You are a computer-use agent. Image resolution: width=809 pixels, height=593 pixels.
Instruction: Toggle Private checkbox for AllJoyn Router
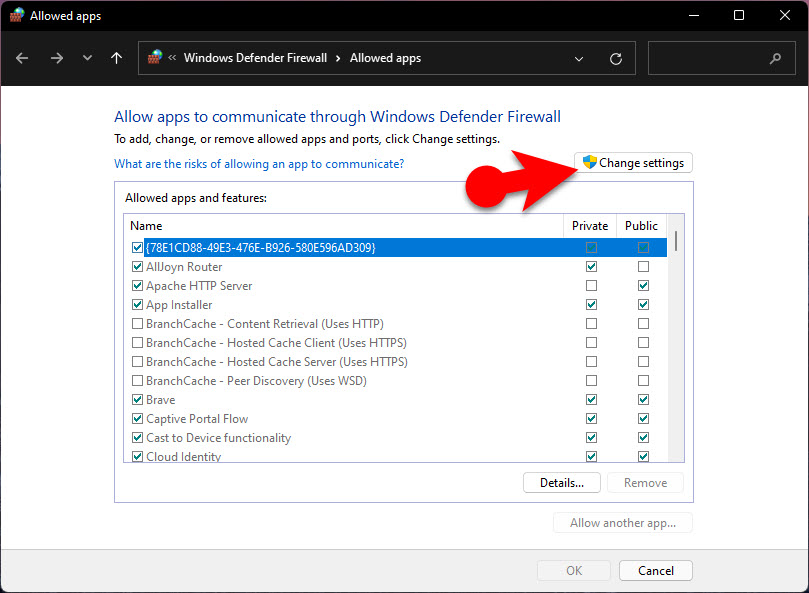(x=591, y=267)
